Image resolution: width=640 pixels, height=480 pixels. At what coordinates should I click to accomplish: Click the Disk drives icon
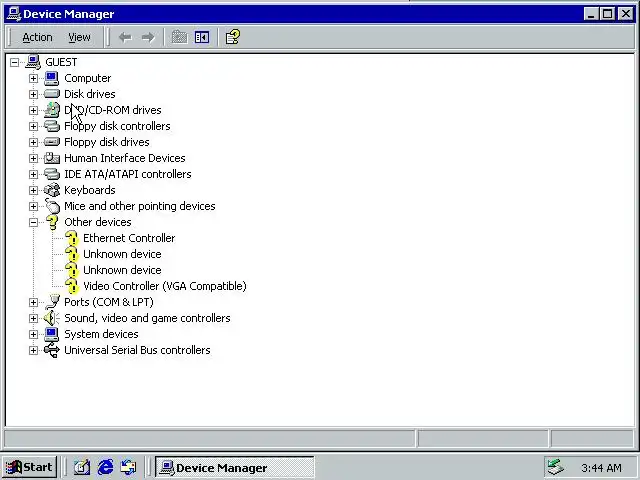tap(52, 94)
